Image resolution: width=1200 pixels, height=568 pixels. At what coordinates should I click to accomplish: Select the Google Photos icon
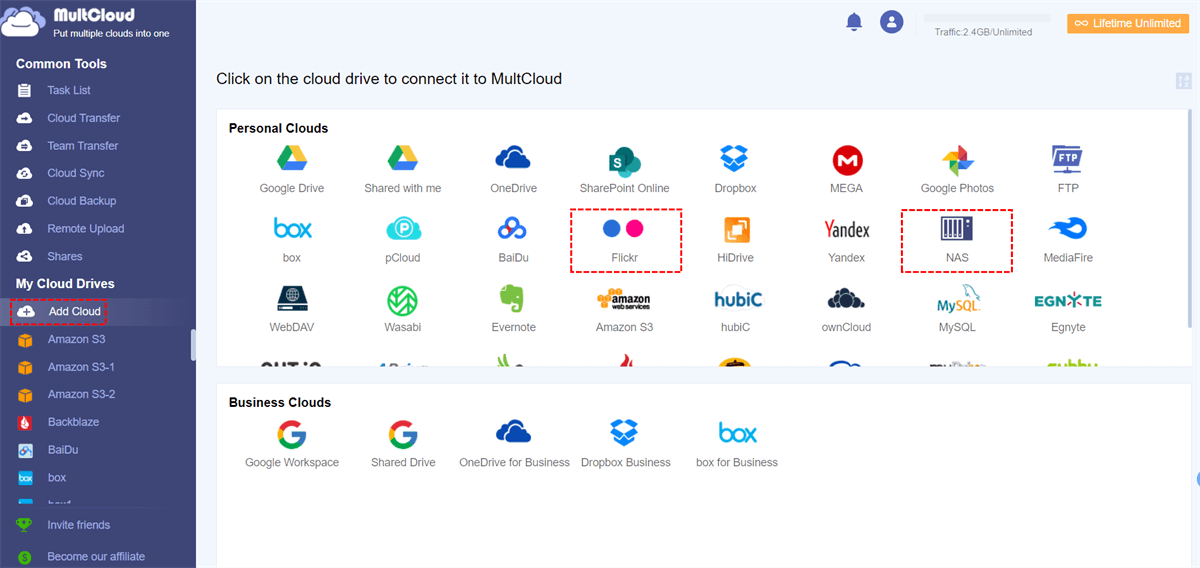[957, 160]
